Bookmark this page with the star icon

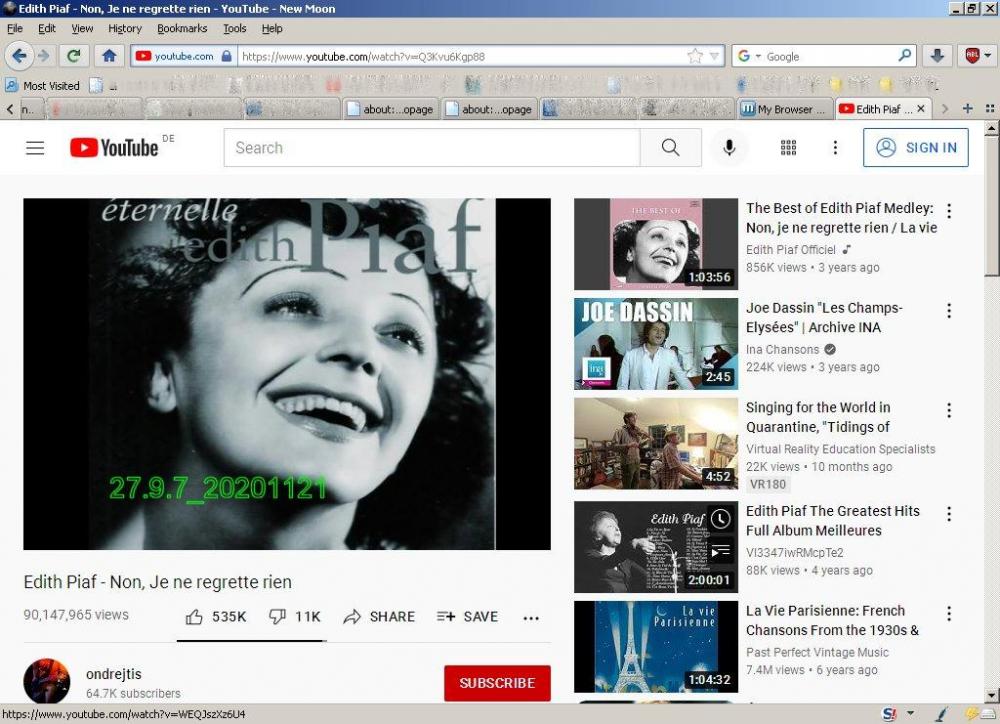[x=695, y=56]
